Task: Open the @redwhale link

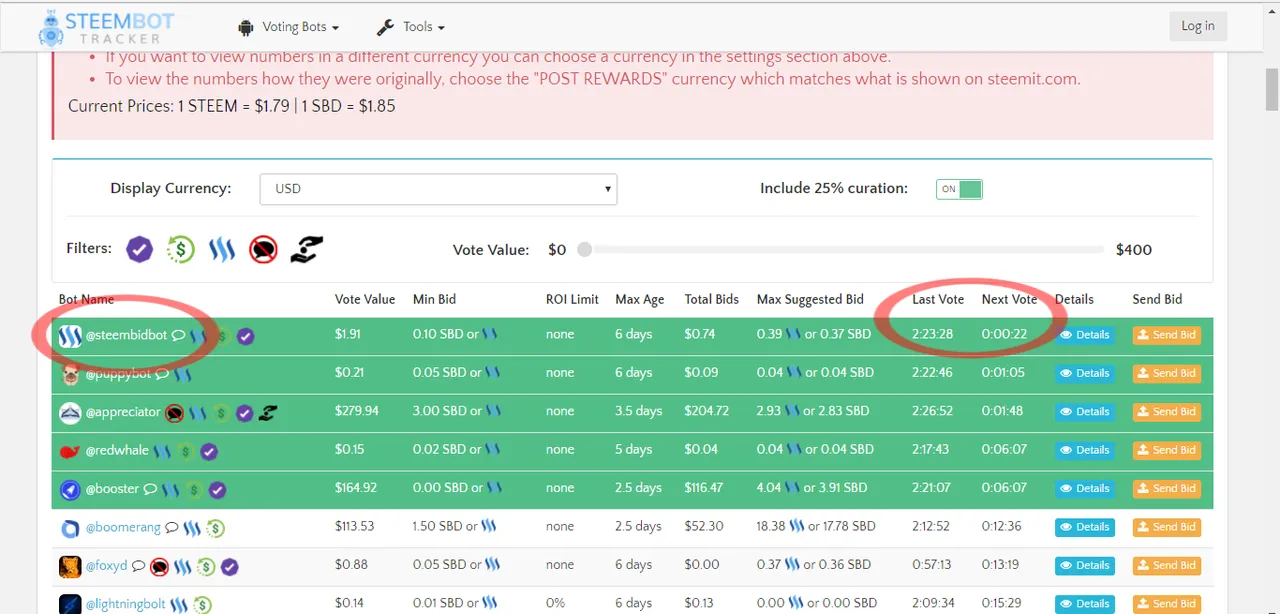Action: click(117, 451)
